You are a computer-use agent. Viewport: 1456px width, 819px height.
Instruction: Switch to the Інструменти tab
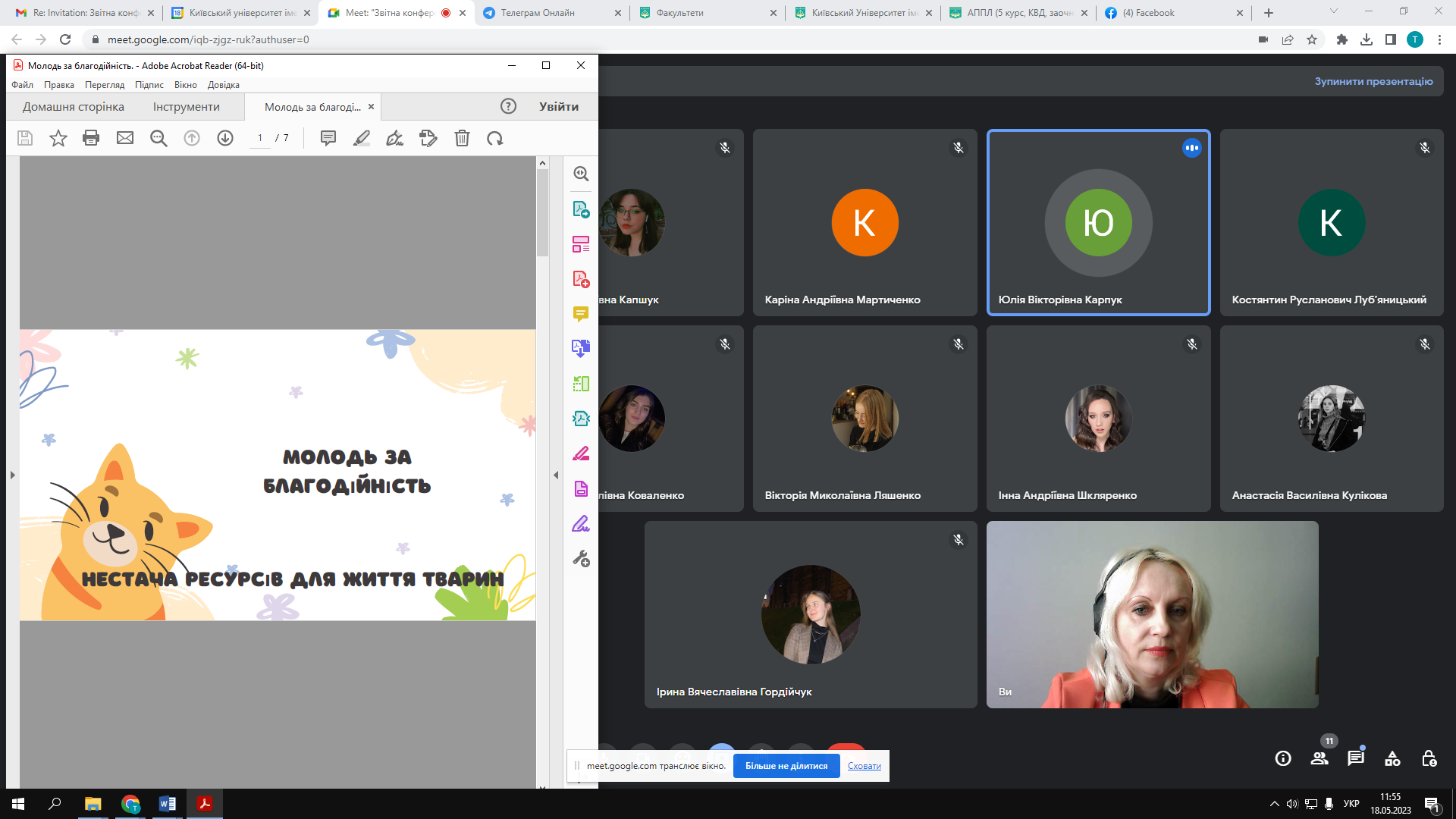(x=187, y=107)
